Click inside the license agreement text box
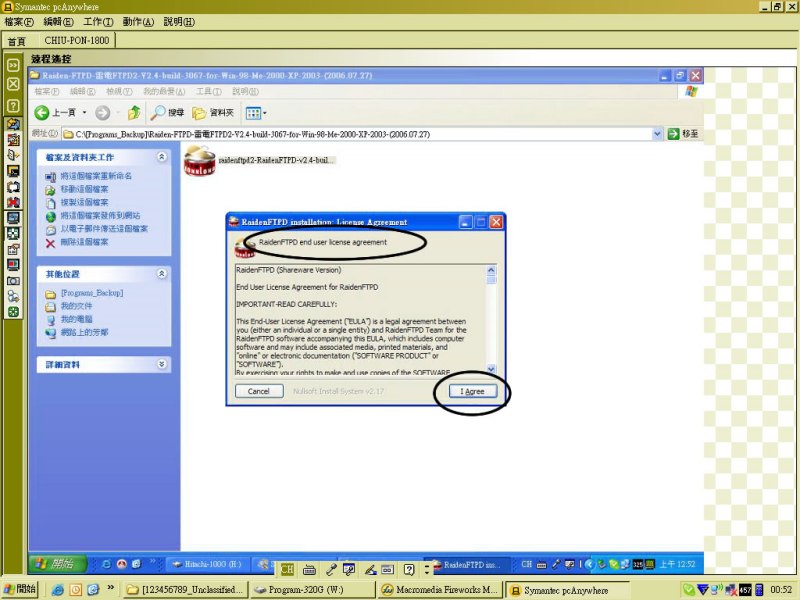The image size is (800, 600). [360, 319]
